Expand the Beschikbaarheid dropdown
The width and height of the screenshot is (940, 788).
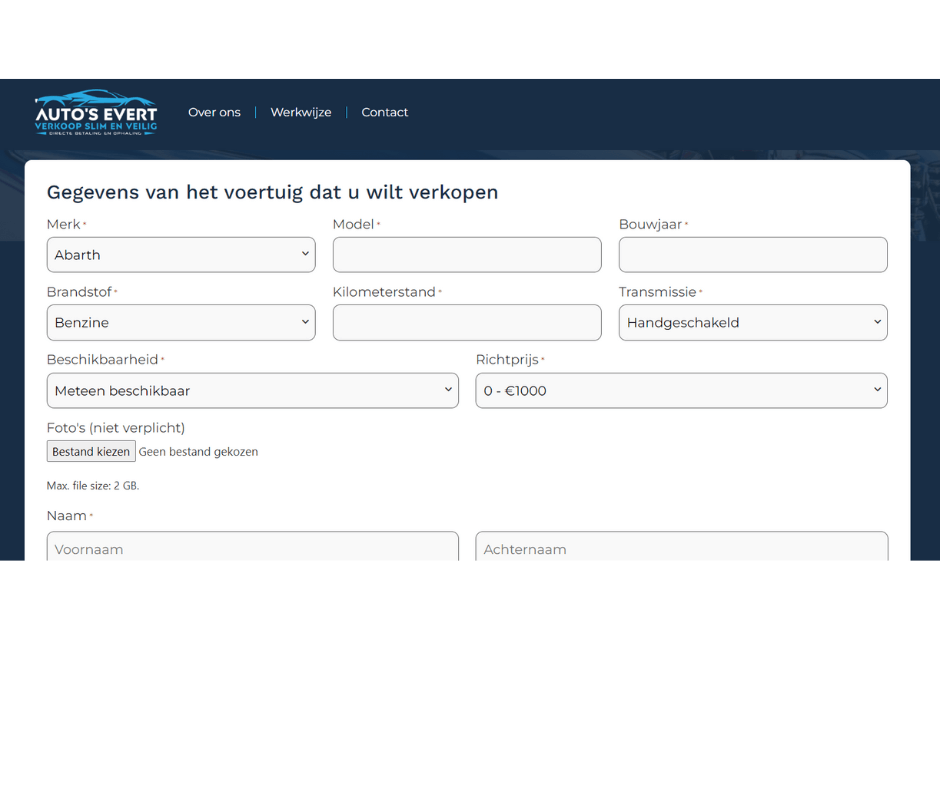click(x=252, y=391)
